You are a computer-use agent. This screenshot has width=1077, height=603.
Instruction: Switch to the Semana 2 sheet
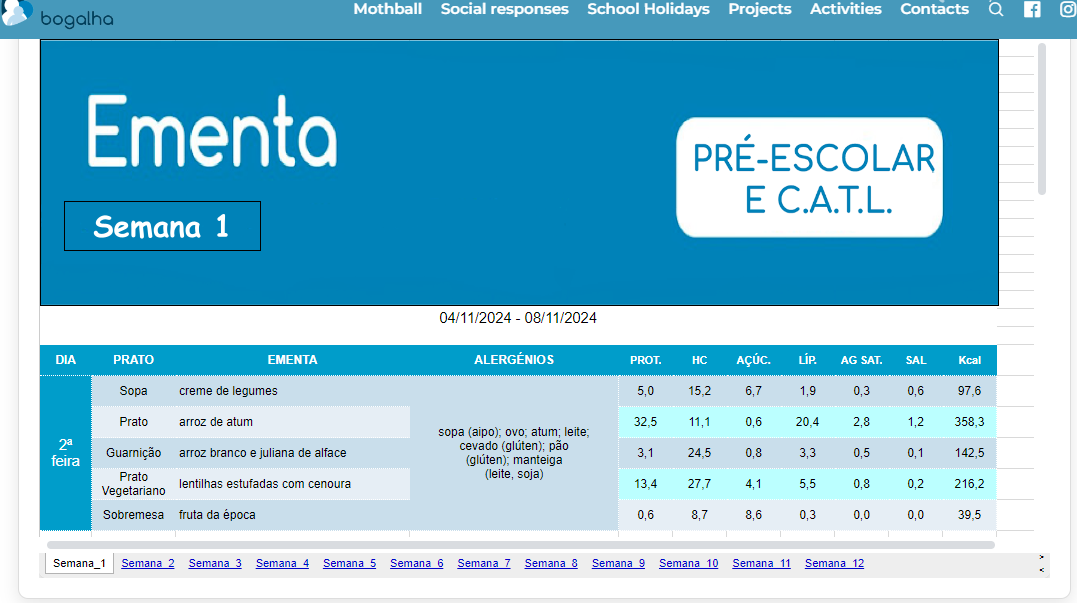(x=148, y=564)
